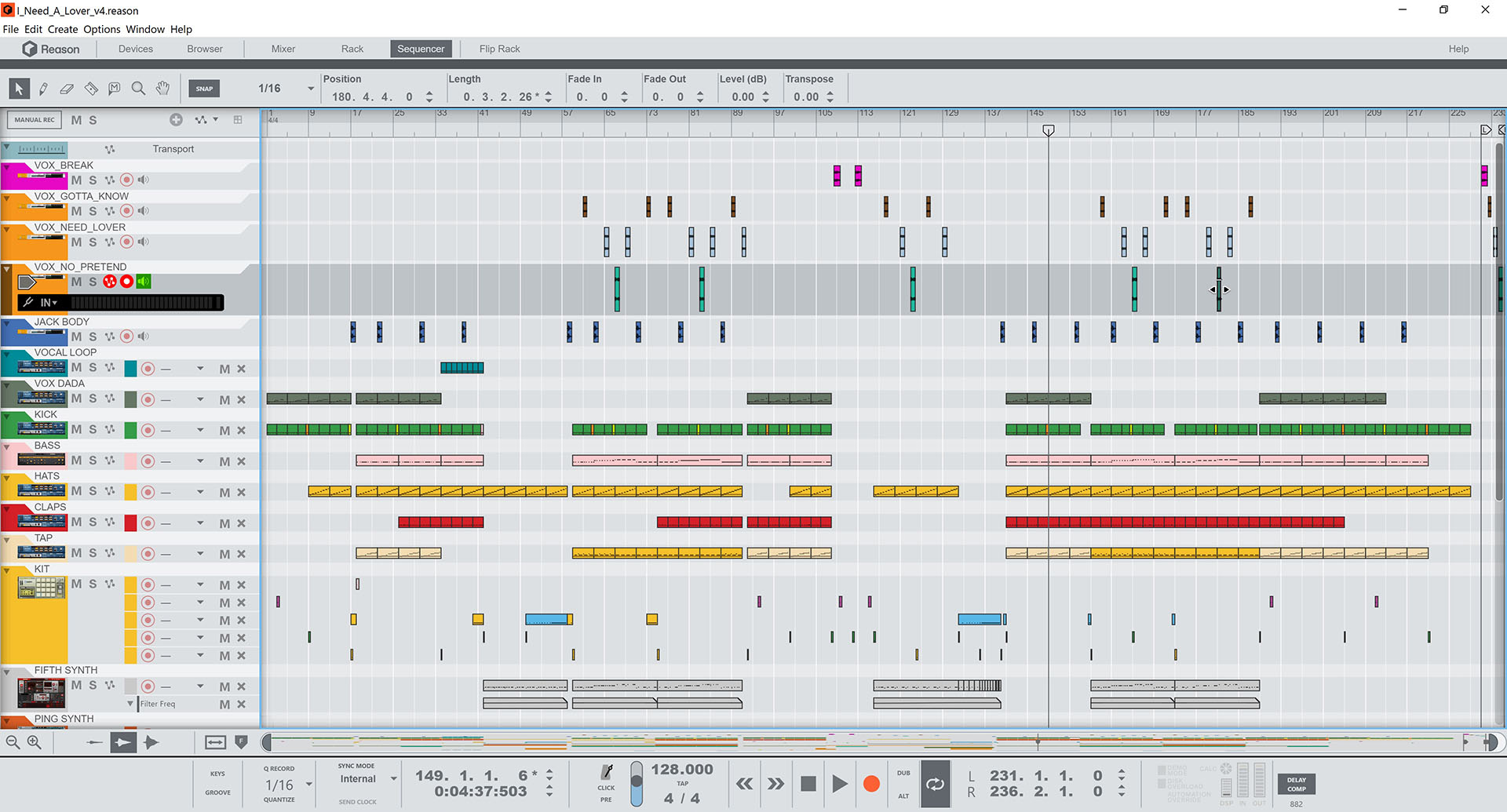This screenshot has height=812, width=1507.
Task: Click the Position value field
Action: [373, 97]
